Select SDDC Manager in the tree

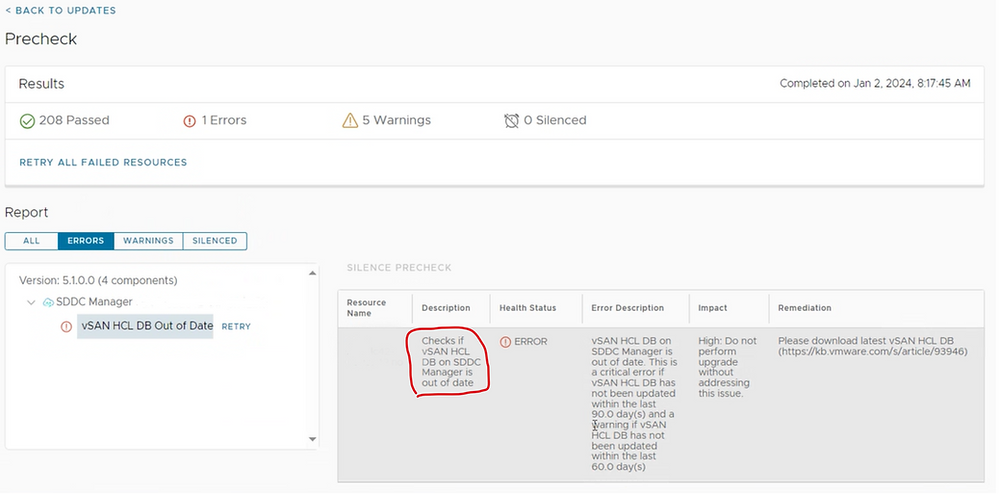point(94,301)
